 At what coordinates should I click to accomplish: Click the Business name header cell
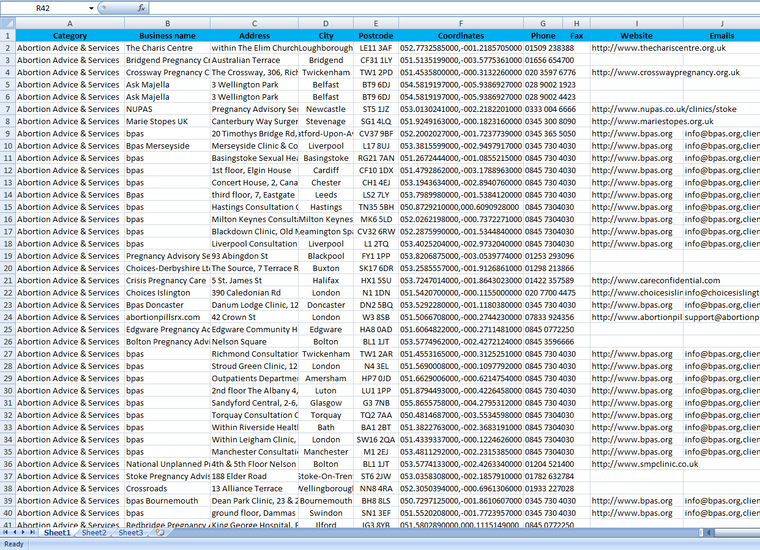pyautogui.click(x=167, y=35)
